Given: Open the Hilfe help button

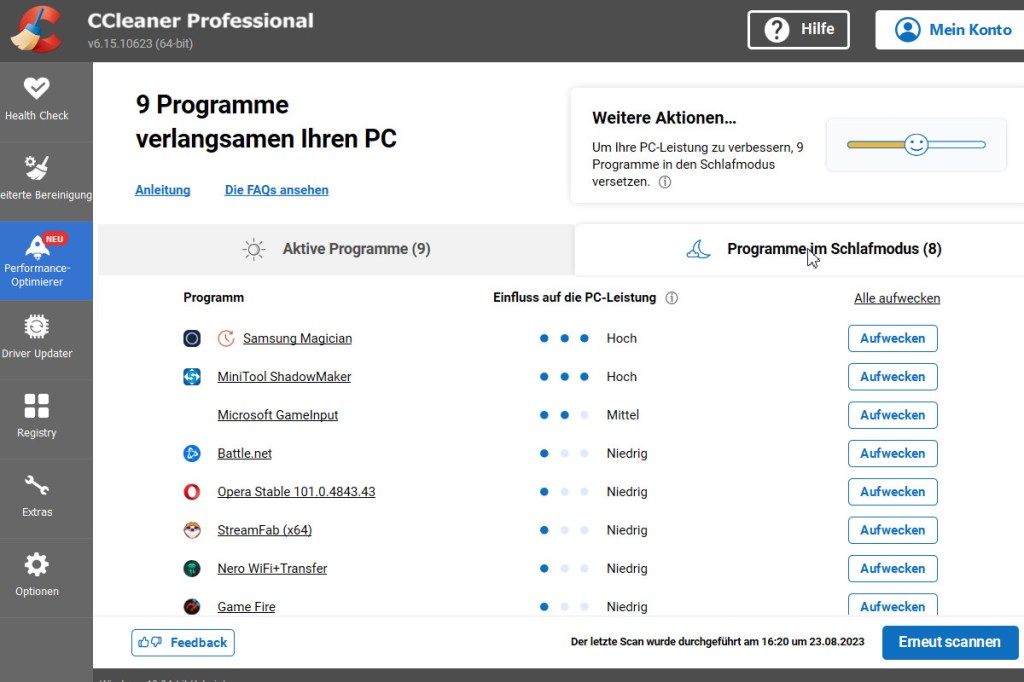Looking at the screenshot, I should (x=798, y=29).
